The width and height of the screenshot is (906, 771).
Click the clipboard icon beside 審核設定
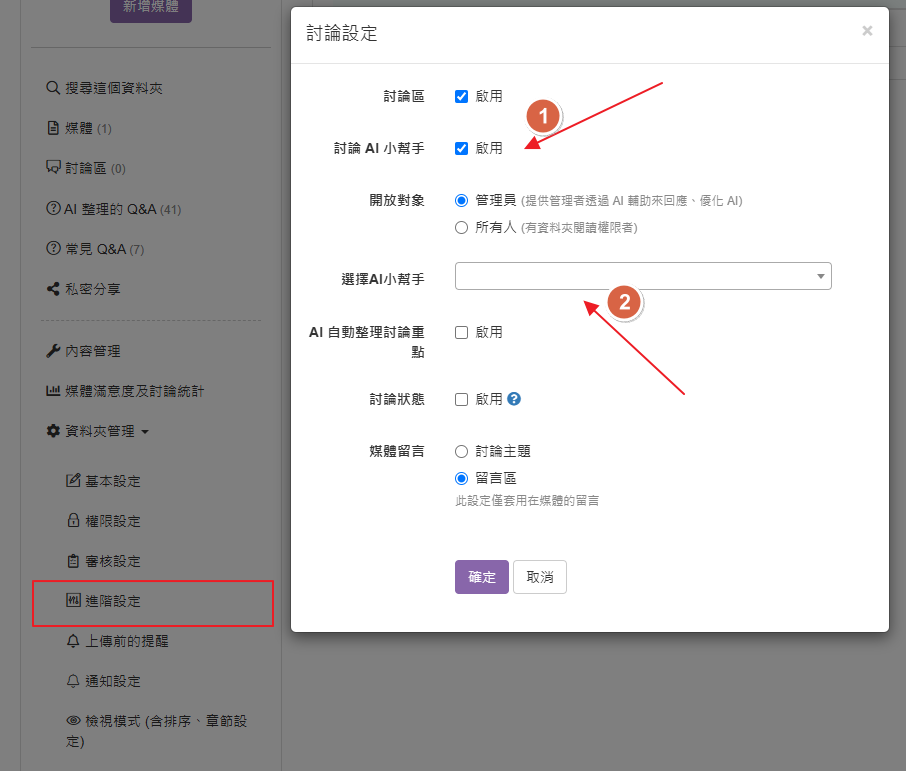click(x=73, y=561)
